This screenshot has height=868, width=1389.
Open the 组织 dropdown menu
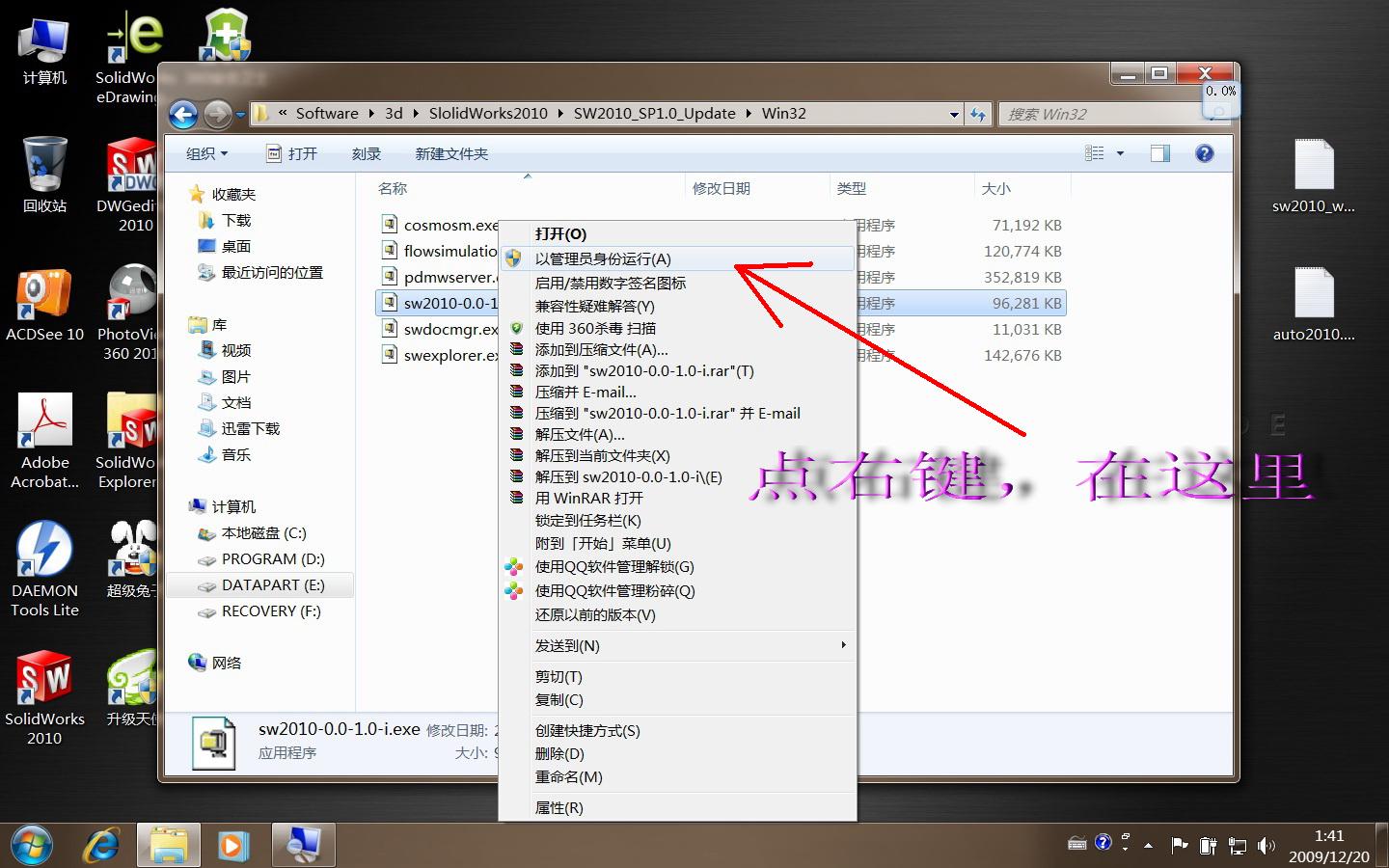pos(206,153)
